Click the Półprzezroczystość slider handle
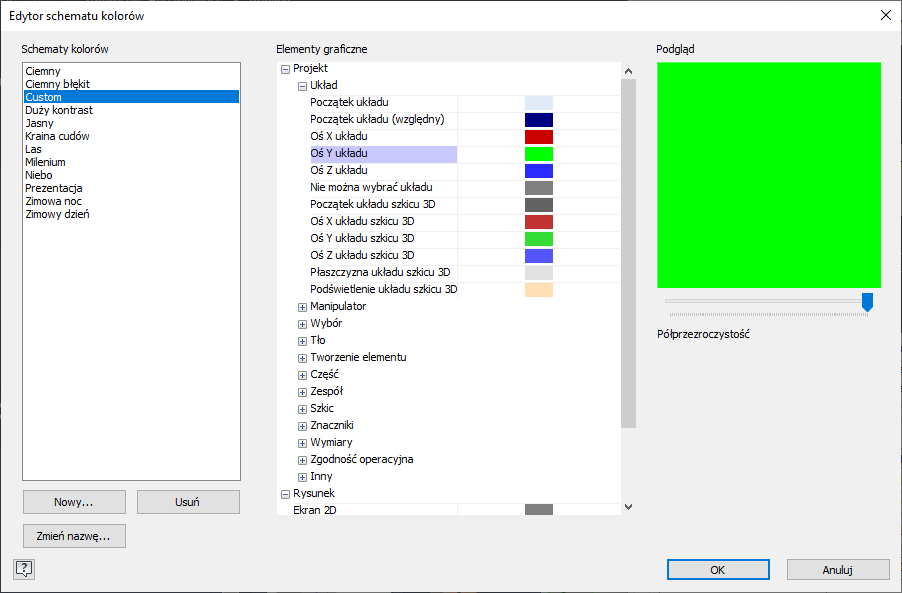 tap(867, 302)
